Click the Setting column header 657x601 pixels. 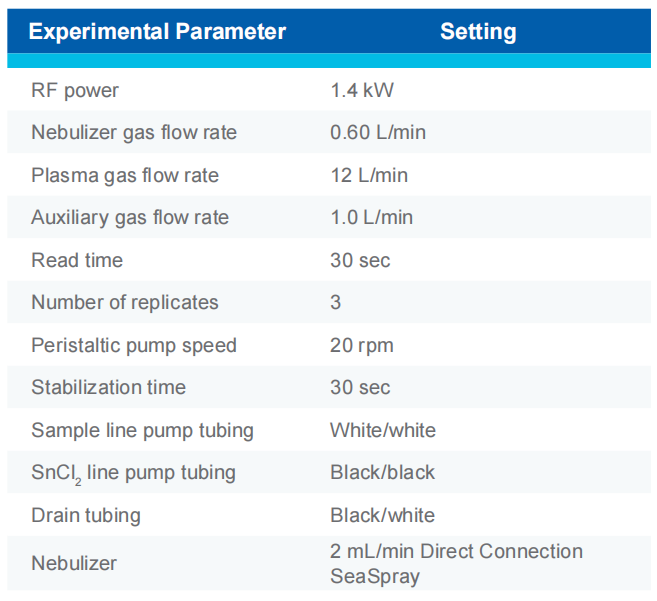tap(478, 31)
